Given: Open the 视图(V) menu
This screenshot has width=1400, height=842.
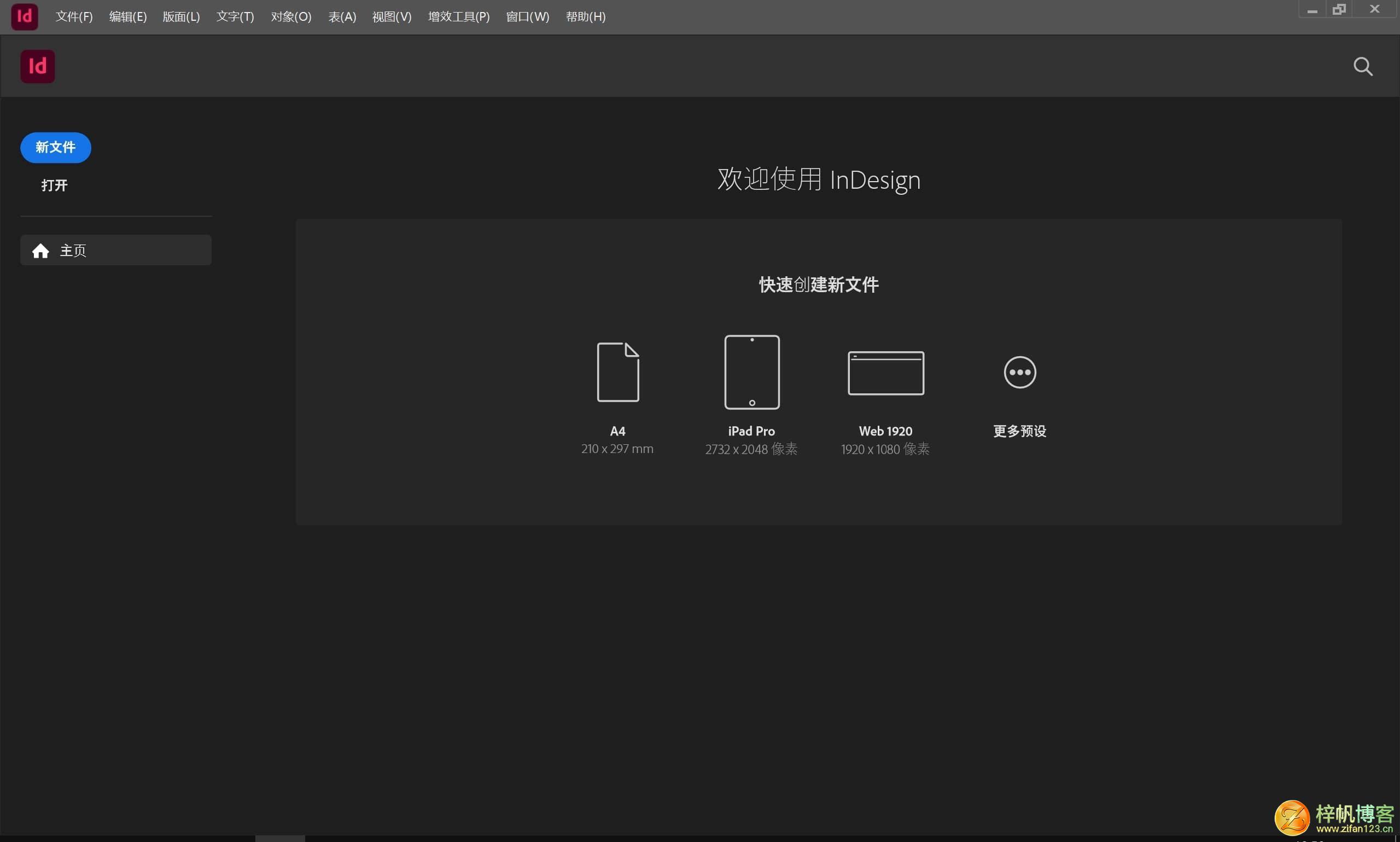Looking at the screenshot, I should 391,16.
